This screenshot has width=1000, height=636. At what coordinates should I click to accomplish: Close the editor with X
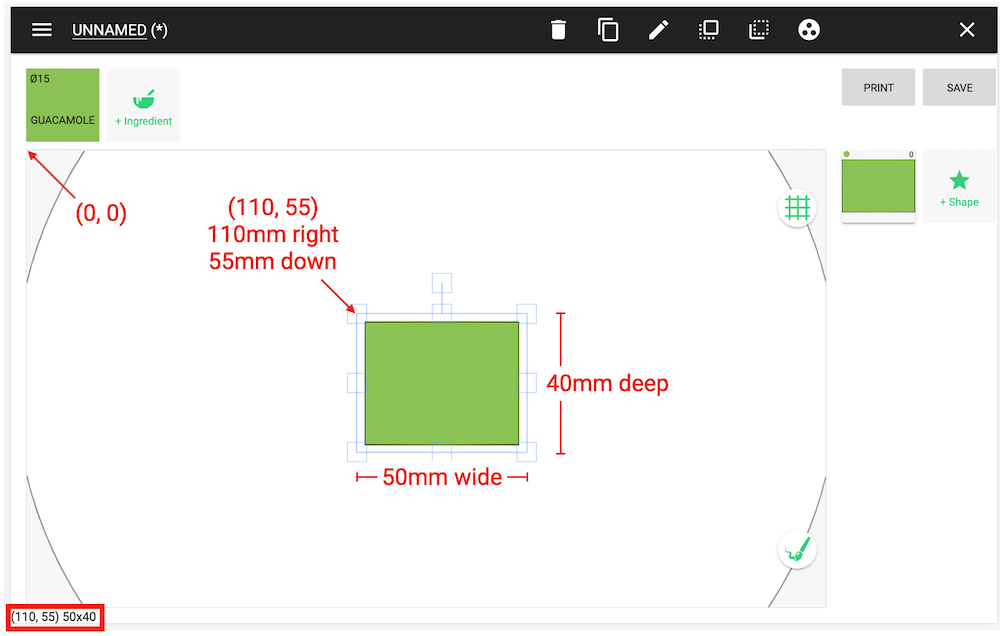(x=967, y=30)
